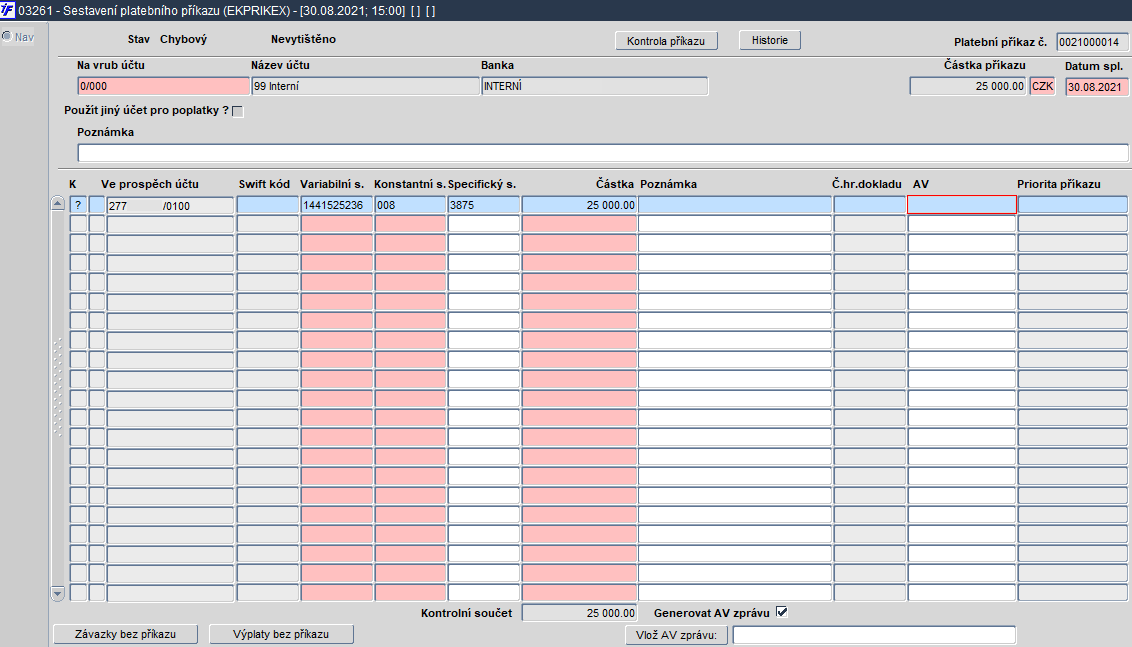Click the Na vrub účtu field 0/000
1132x647 pixels.
click(x=163, y=86)
